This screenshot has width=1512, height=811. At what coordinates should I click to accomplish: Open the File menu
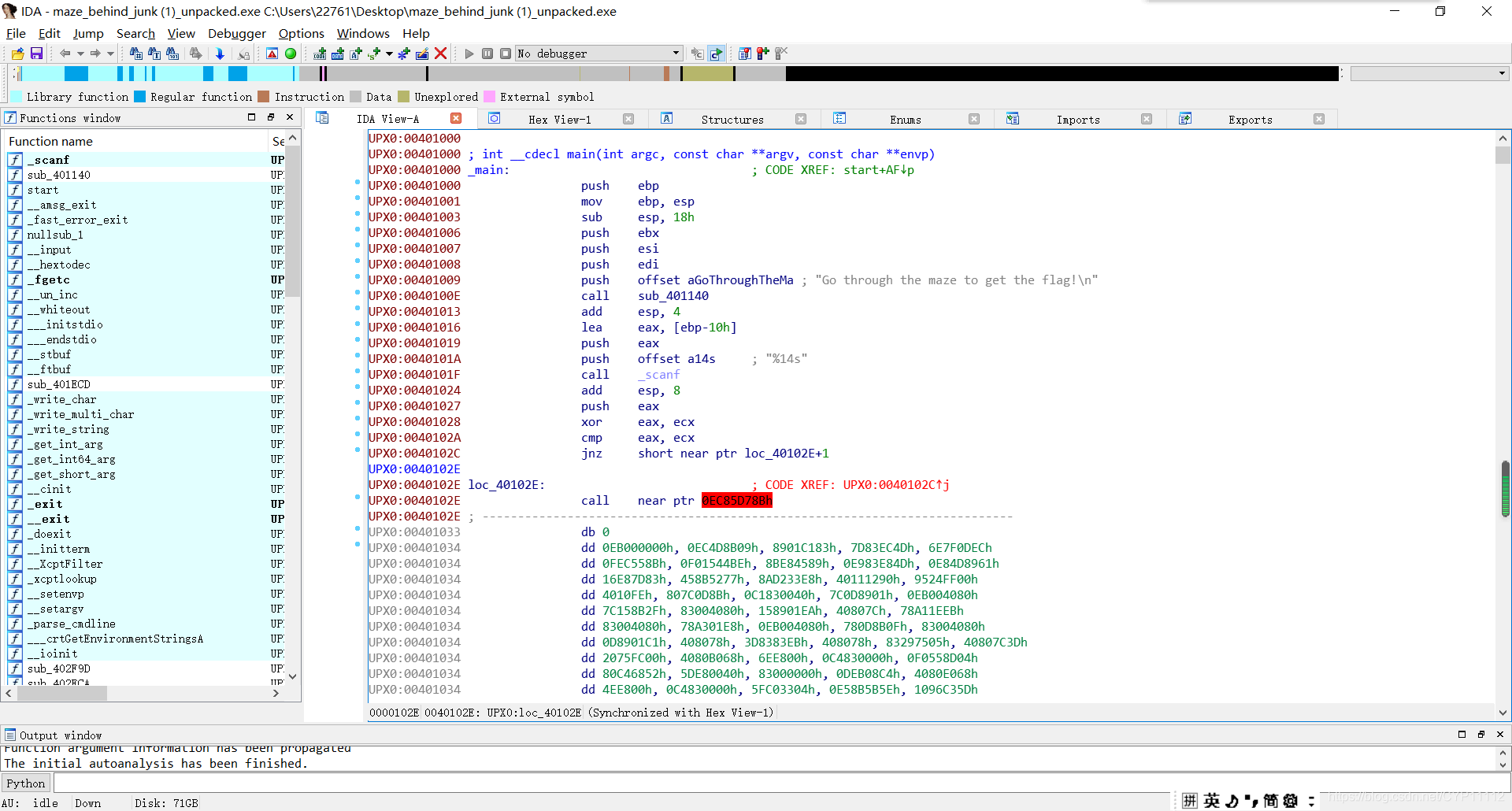(16, 33)
